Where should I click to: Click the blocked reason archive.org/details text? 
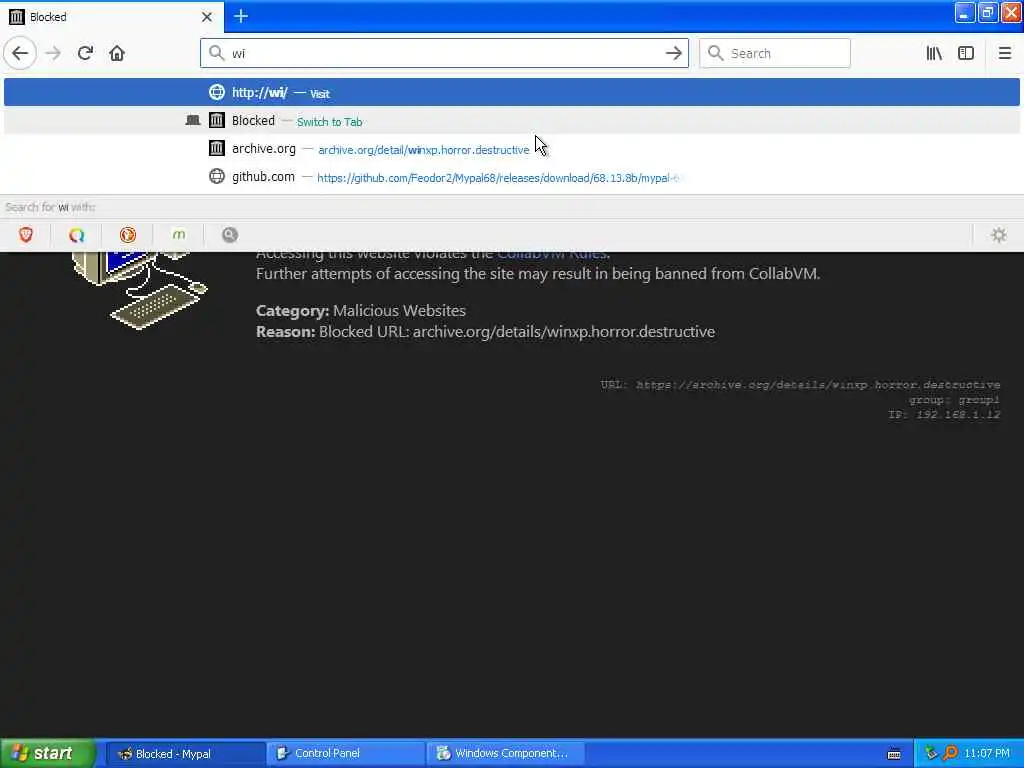[485, 332]
